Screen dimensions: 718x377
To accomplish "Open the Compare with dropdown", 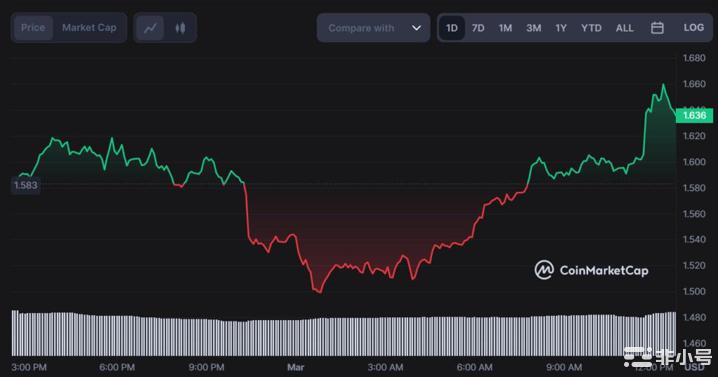I will click(x=373, y=28).
